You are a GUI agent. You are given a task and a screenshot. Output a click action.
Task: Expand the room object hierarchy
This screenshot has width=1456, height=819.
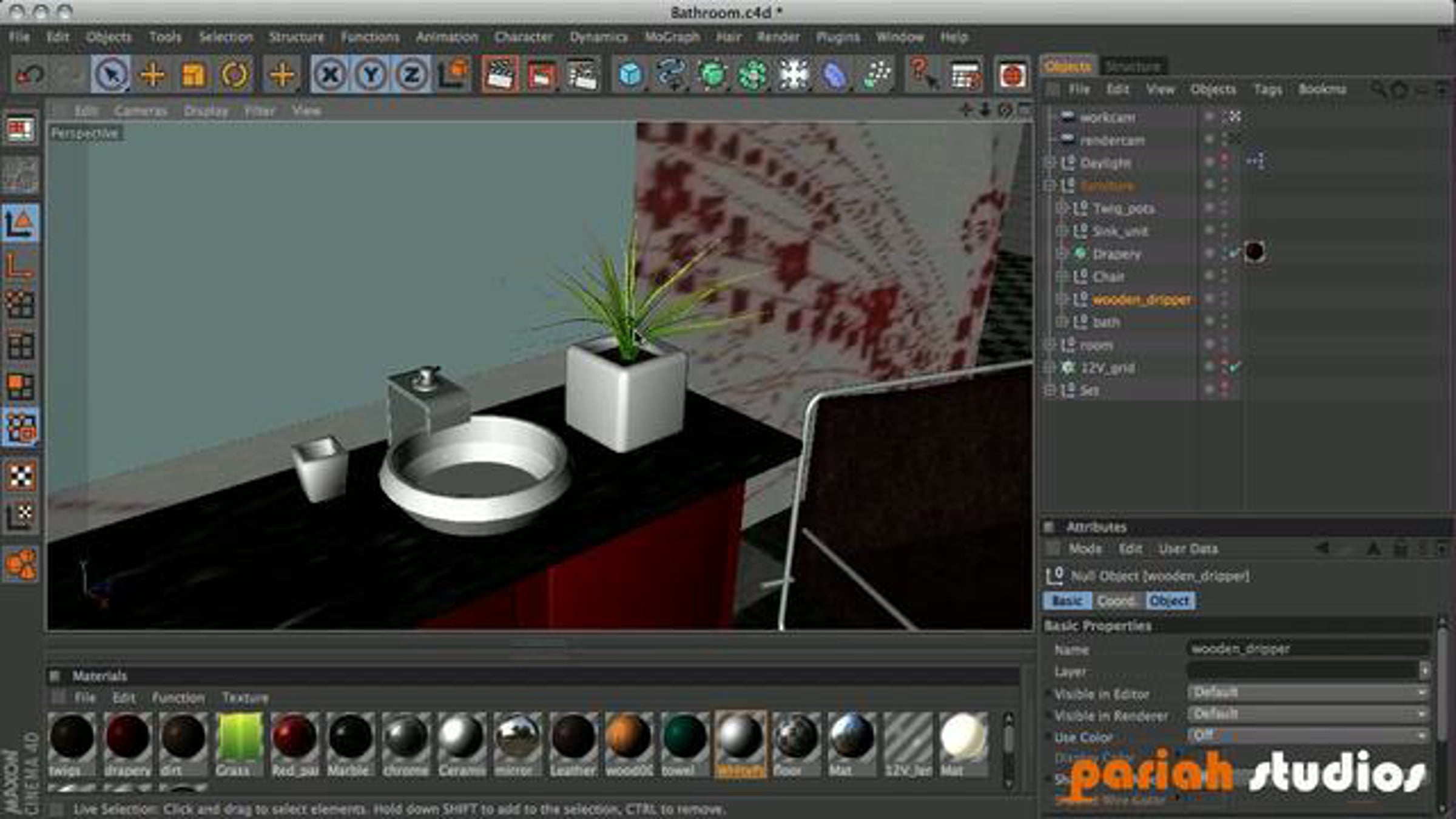click(1050, 345)
